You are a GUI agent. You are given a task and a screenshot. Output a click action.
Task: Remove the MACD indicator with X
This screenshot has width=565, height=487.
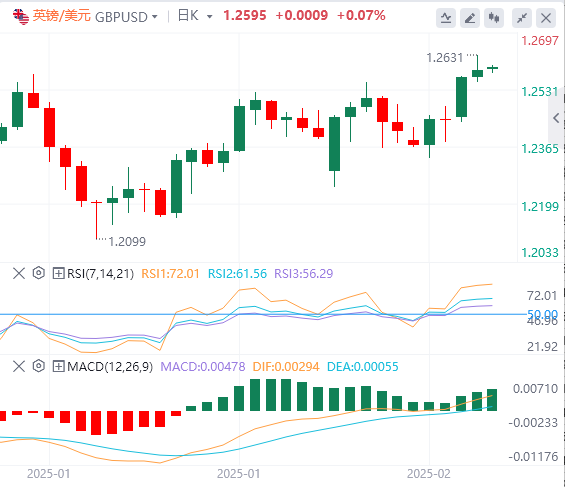click(19, 367)
